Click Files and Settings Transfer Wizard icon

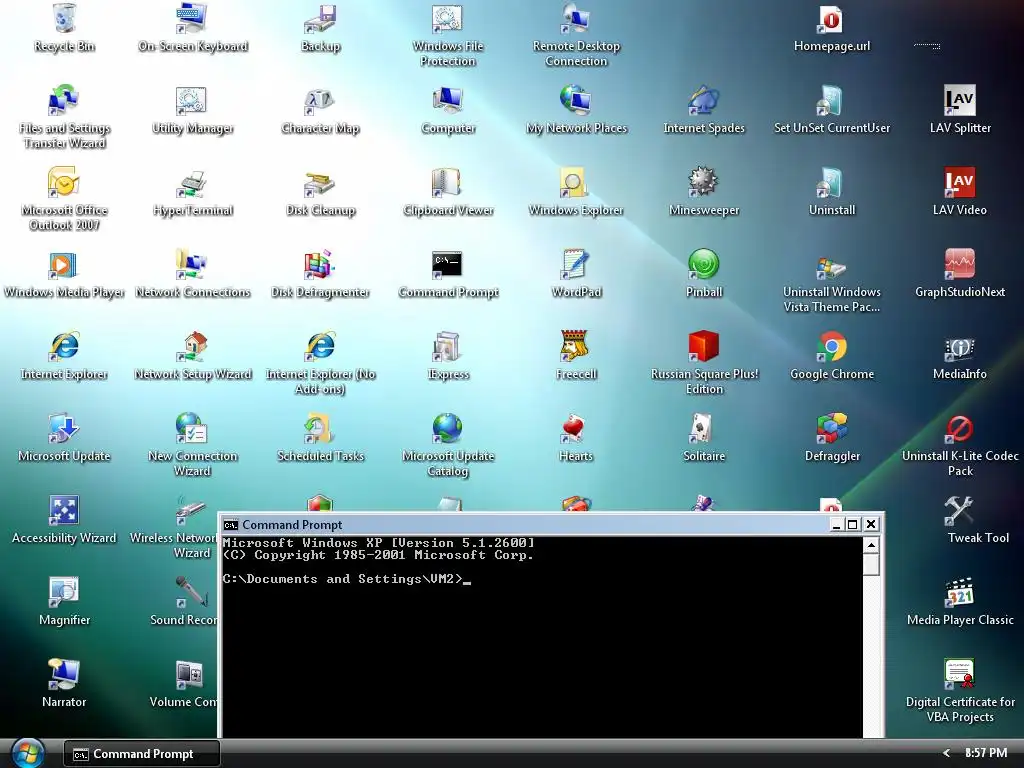pos(64,101)
